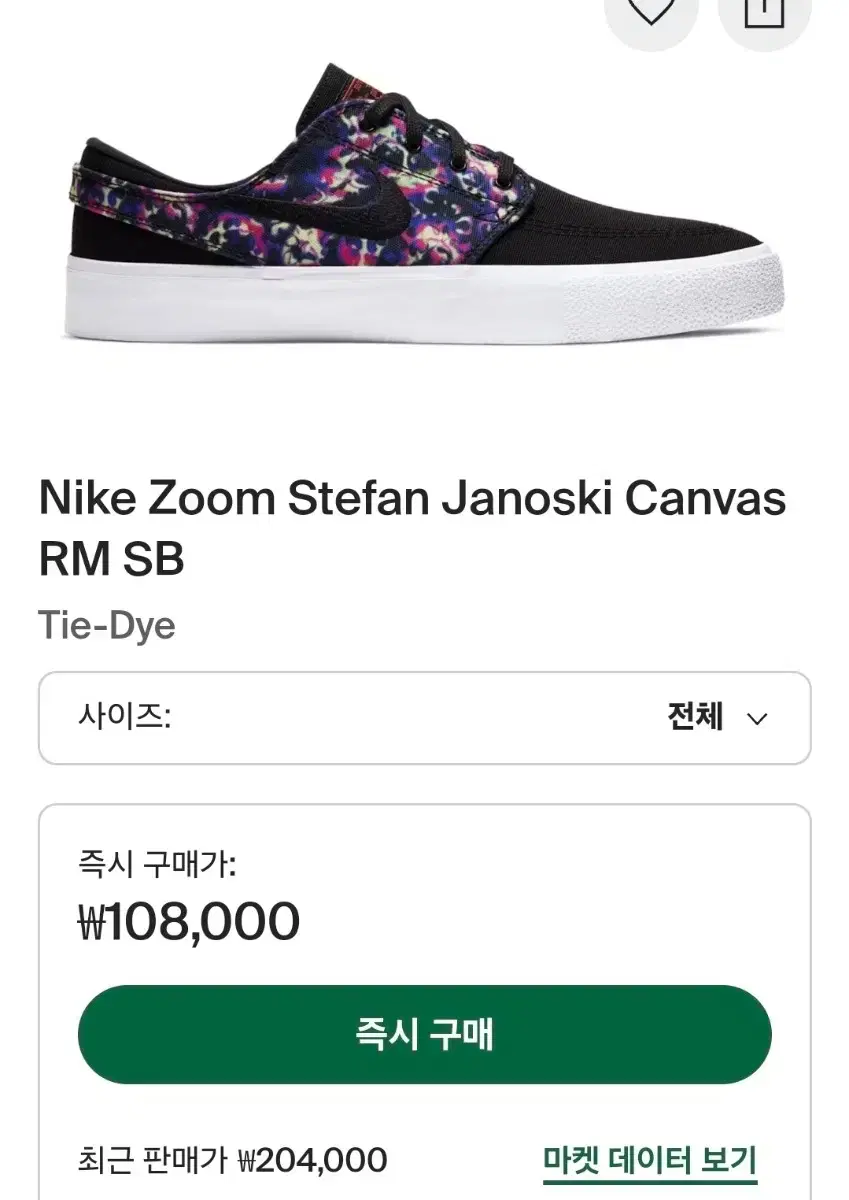Open the 마켓 데이터 보기 link
Viewport: 849px width, 1200px height.
click(650, 1161)
